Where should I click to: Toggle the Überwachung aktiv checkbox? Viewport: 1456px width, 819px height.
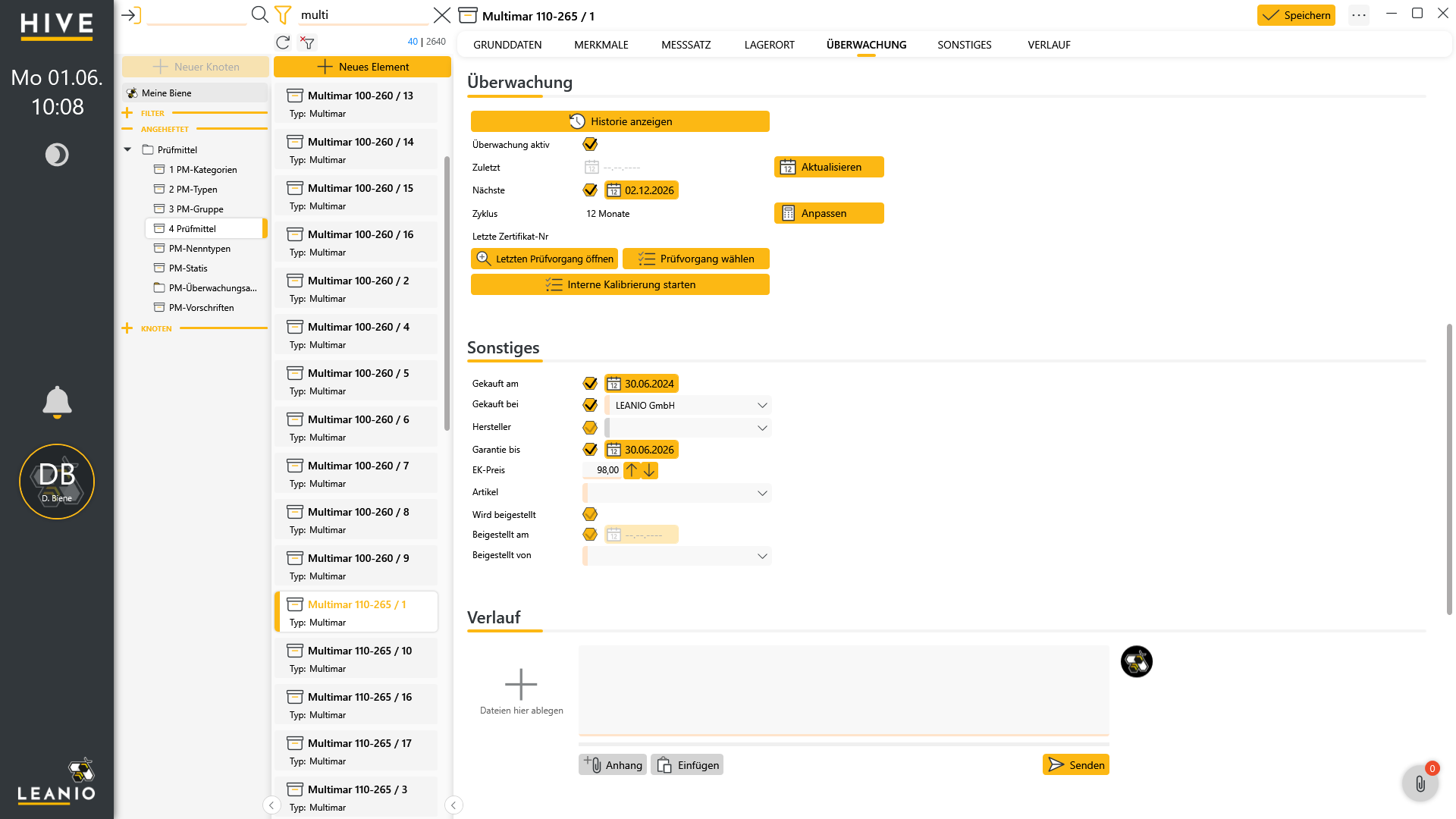click(590, 144)
